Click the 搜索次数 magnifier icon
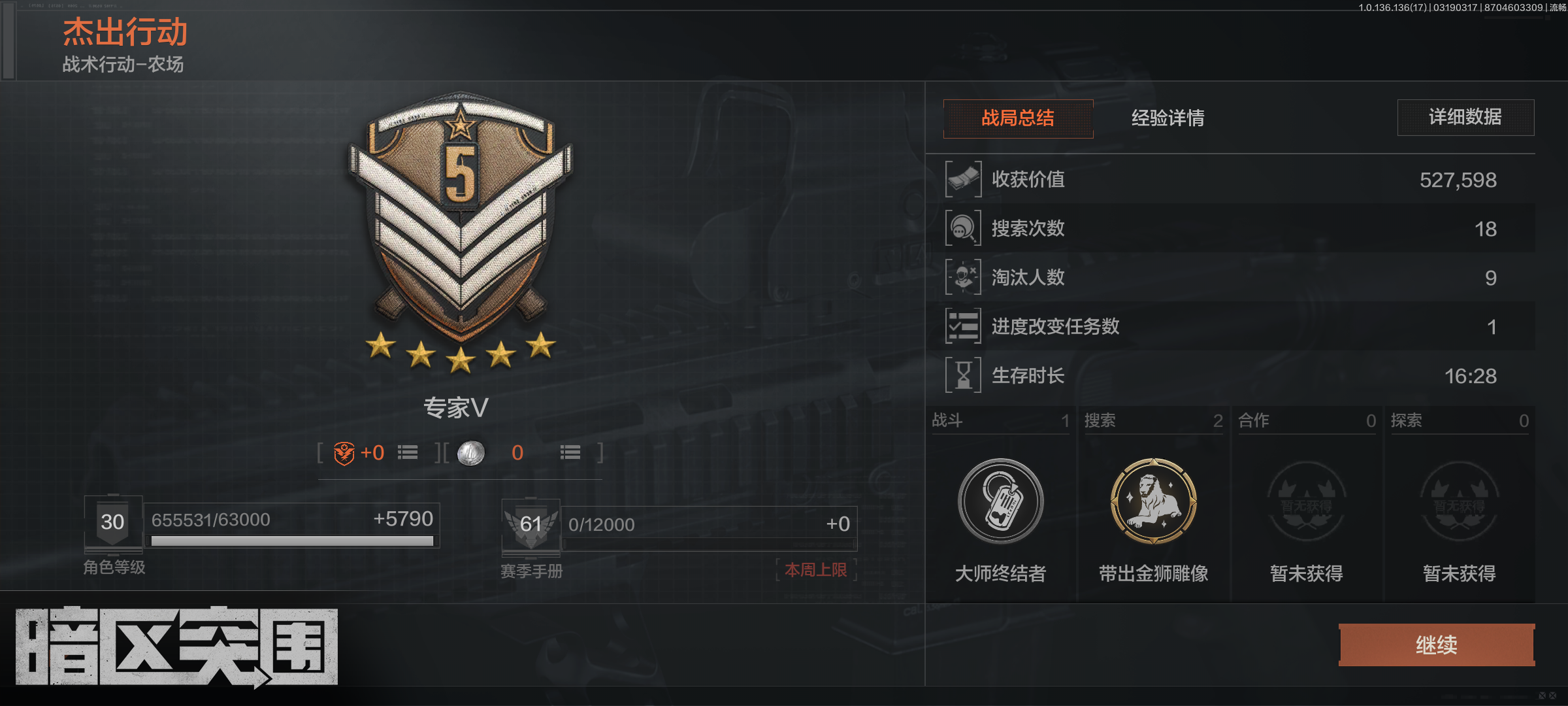Image resolution: width=1568 pixels, height=706 pixels. [x=963, y=228]
